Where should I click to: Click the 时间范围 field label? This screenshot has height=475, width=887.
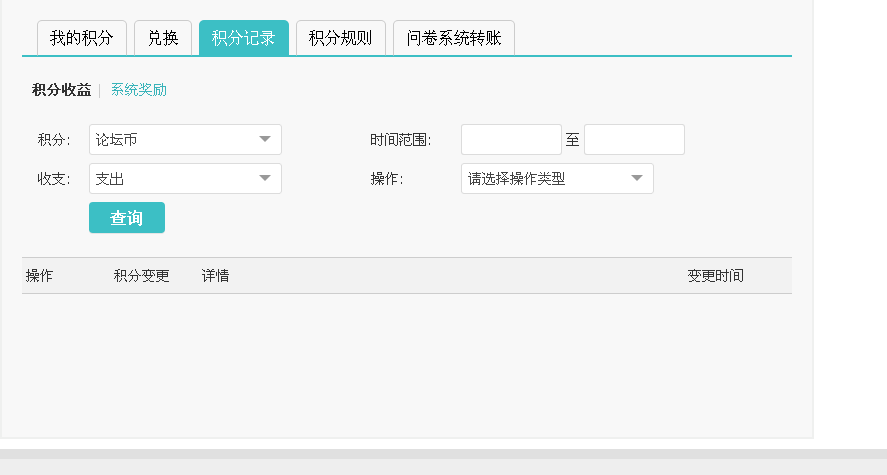pyautogui.click(x=400, y=140)
